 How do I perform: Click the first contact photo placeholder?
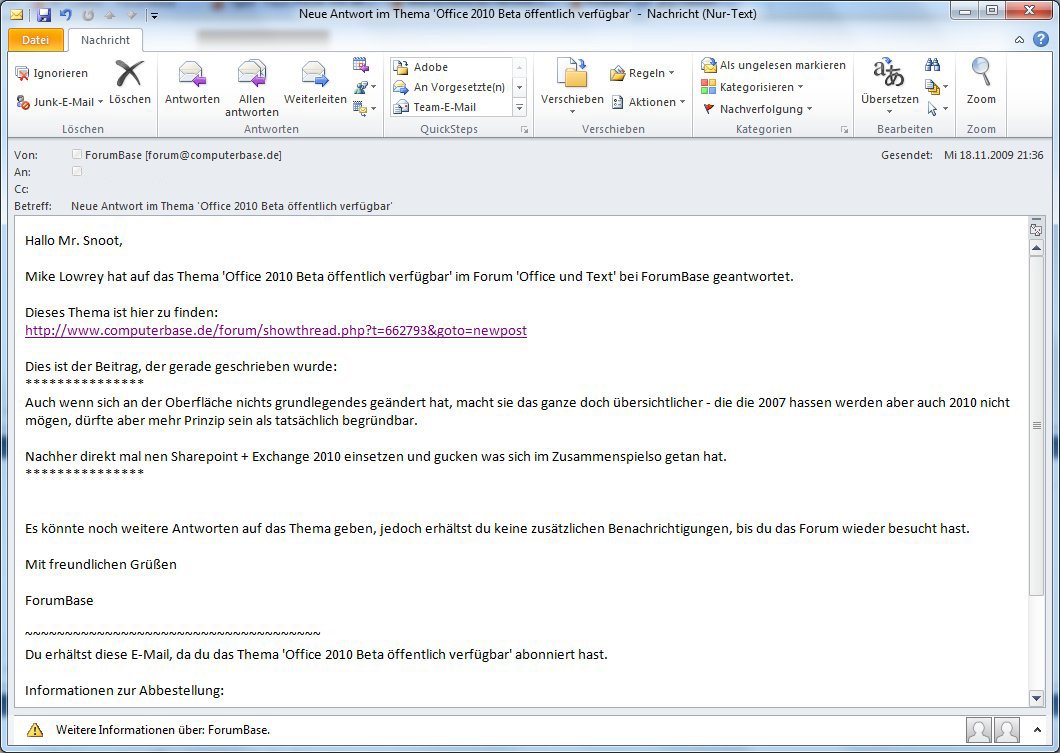coord(979,730)
